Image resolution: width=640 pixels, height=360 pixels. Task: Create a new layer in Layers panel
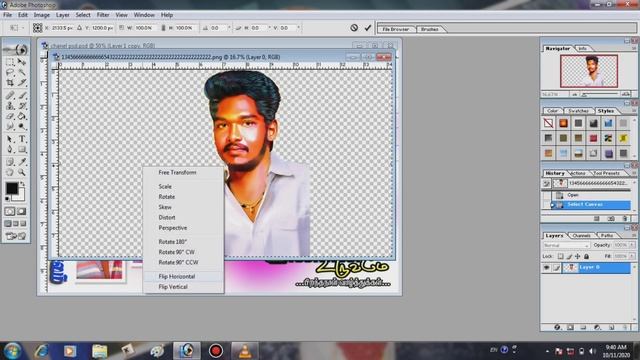[x=611, y=327]
